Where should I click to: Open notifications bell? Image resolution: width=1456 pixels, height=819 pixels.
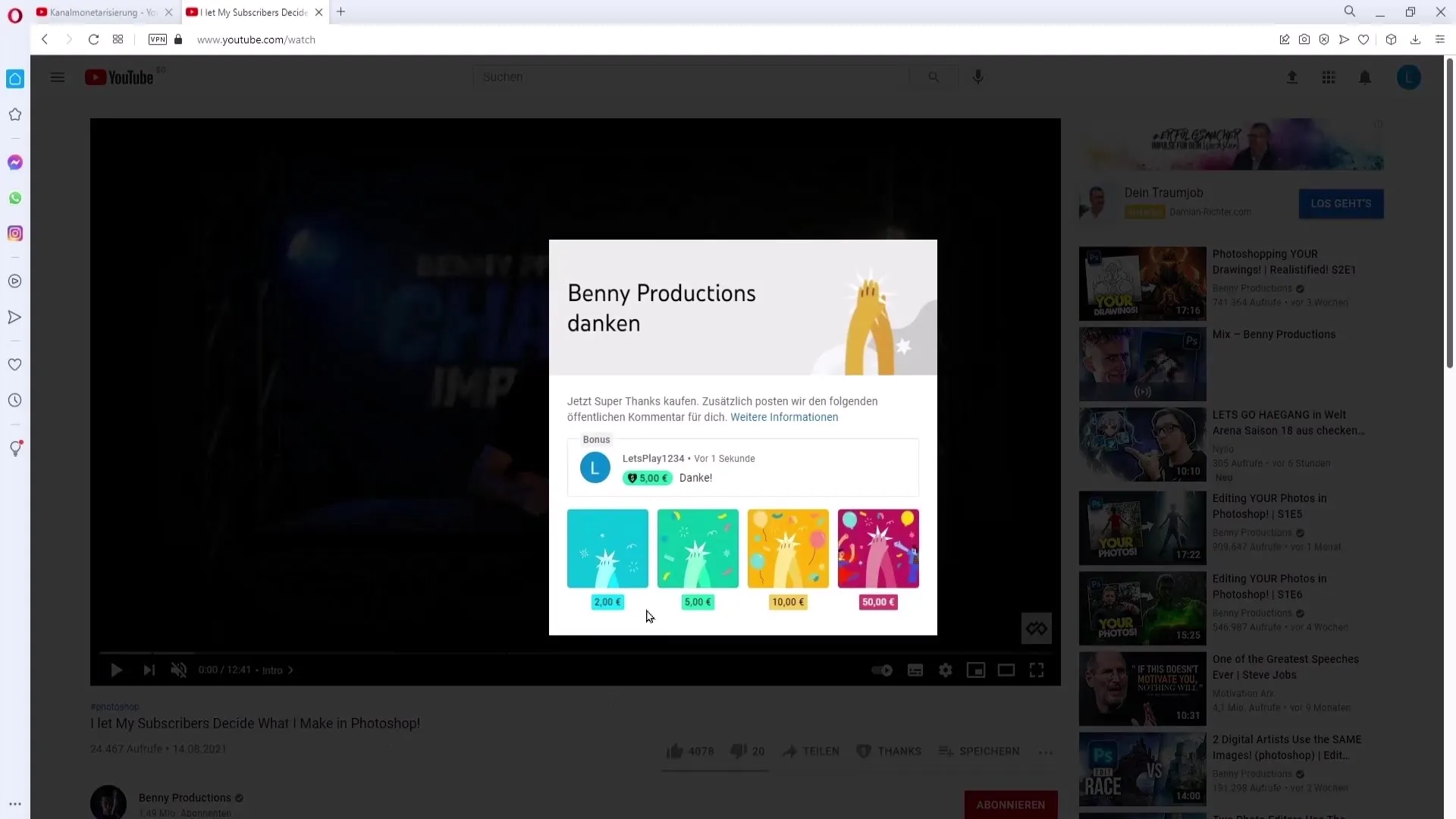[1365, 77]
